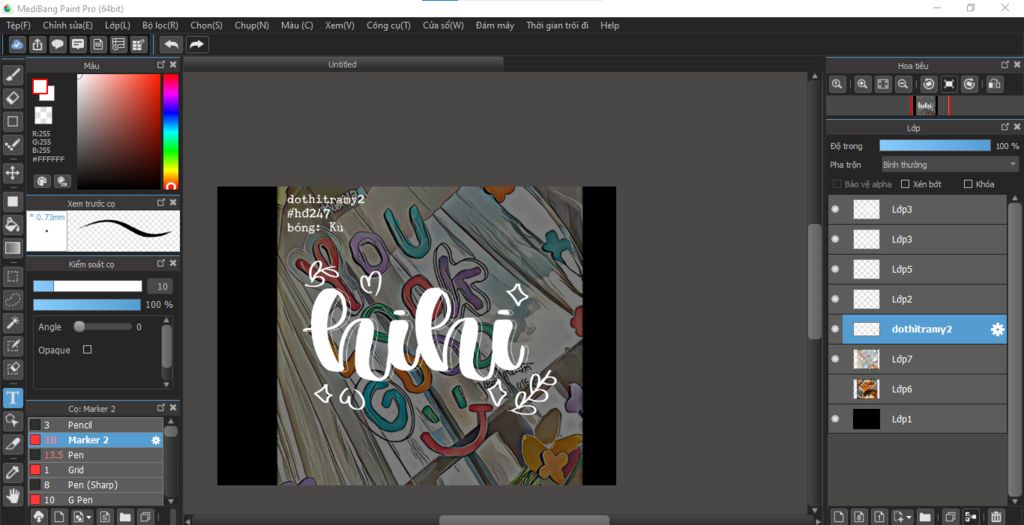Select the Hand tool
Screen dimensions: 1024x525
click(12, 496)
